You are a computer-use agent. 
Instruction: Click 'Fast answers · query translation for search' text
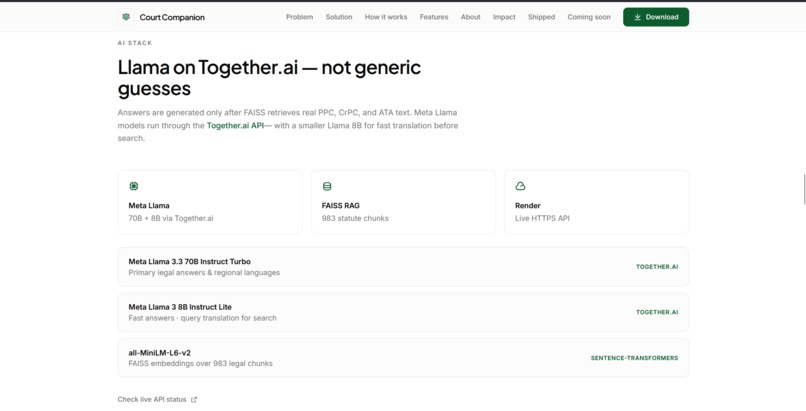[203, 318]
